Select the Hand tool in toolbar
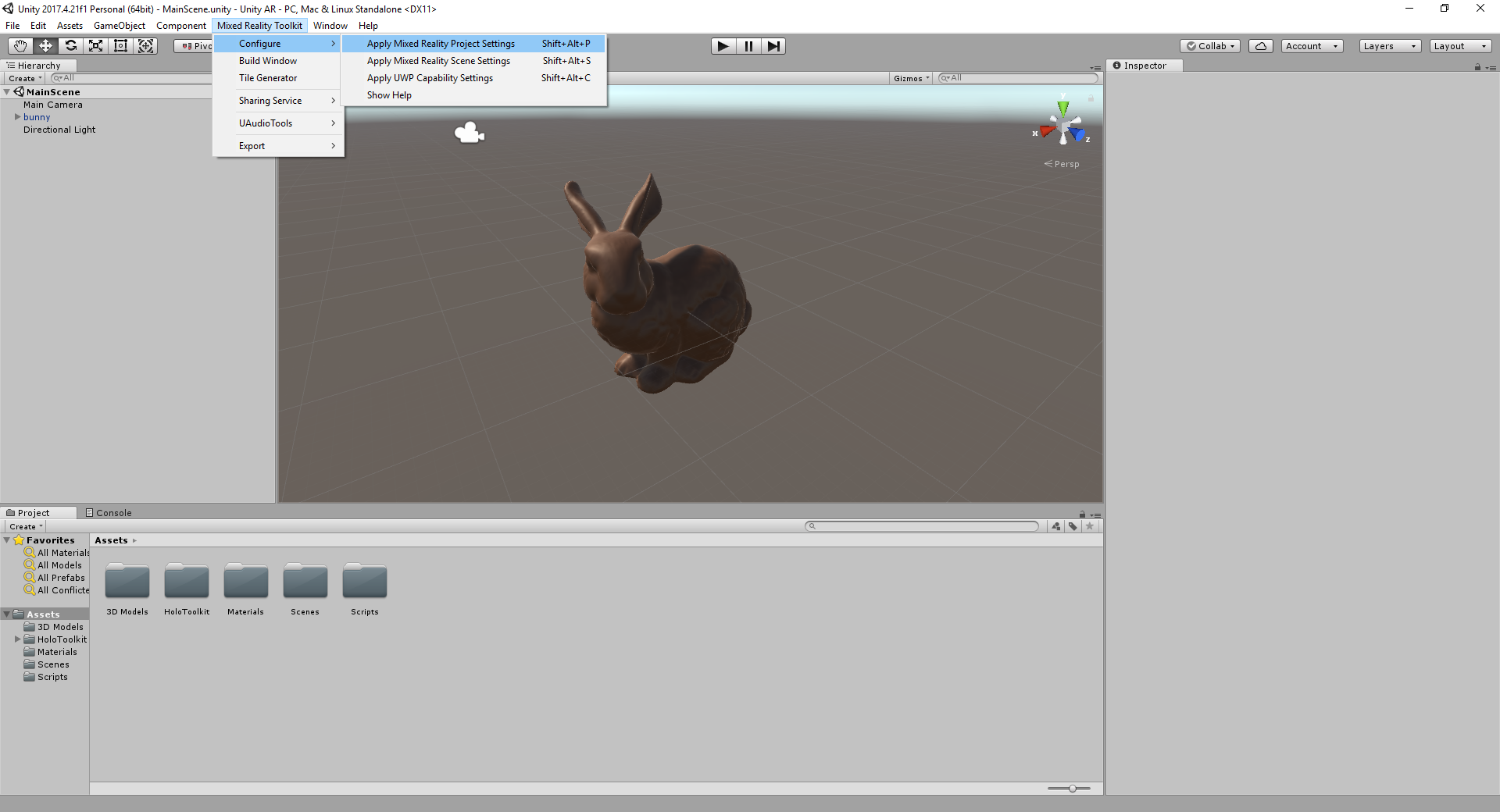The width and height of the screenshot is (1500, 812). click(x=20, y=46)
